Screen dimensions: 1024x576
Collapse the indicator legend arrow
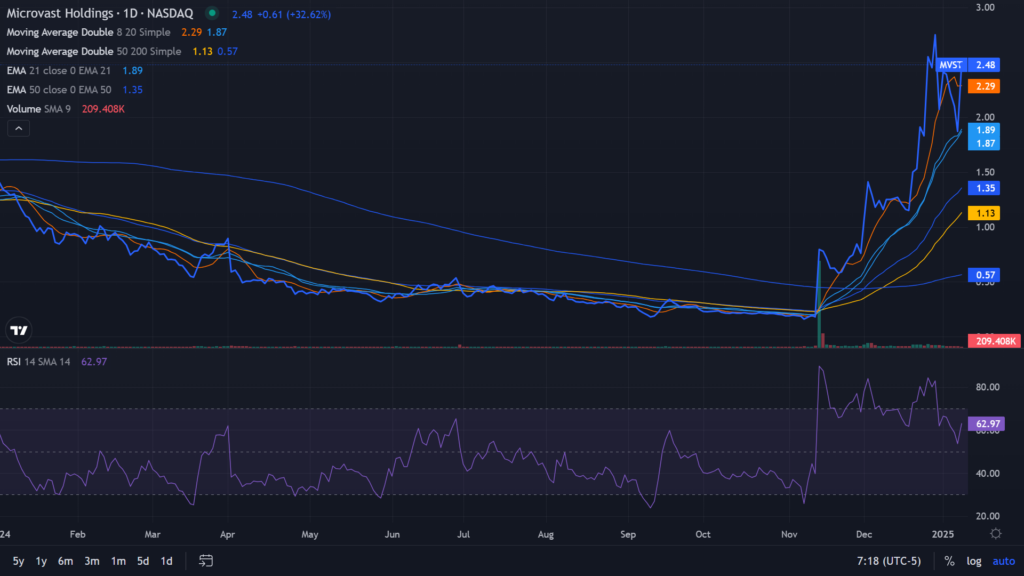(x=18, y=128)
